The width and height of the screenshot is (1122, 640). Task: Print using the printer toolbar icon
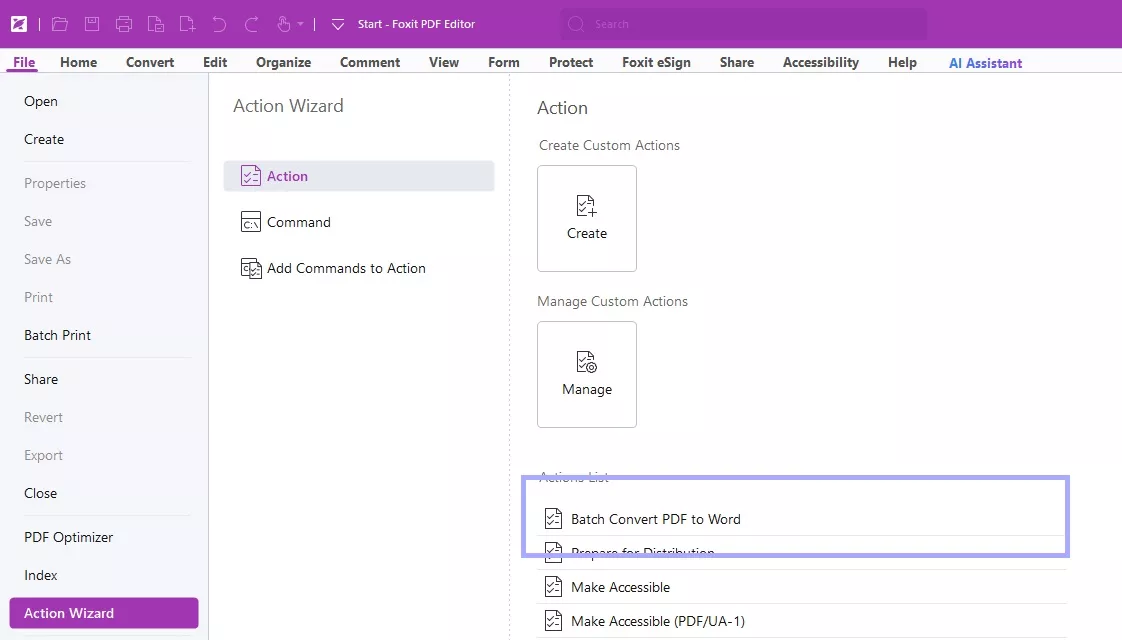(124, 23)
